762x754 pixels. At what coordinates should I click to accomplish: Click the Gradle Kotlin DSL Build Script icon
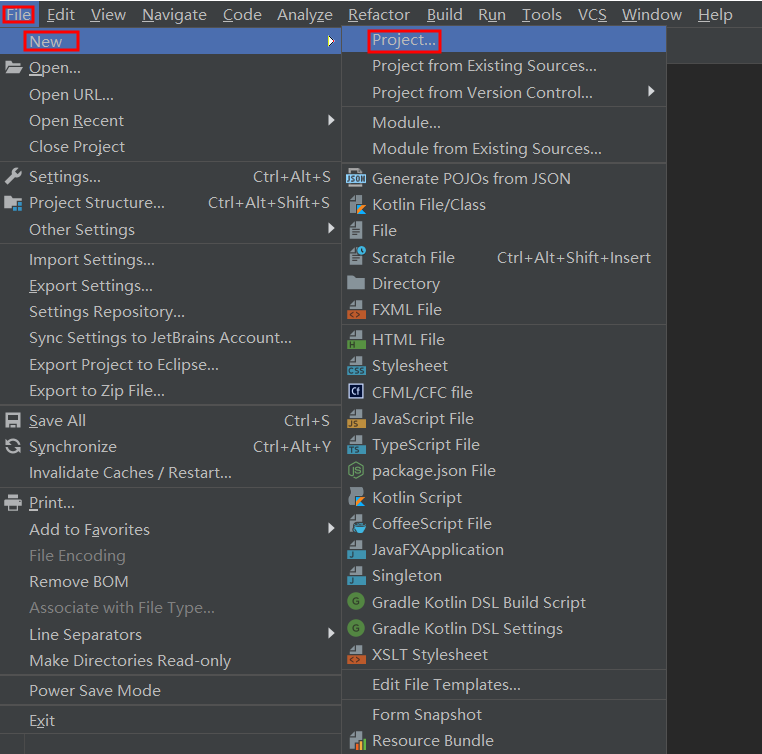pyautogui.click(x=356, y=602)
